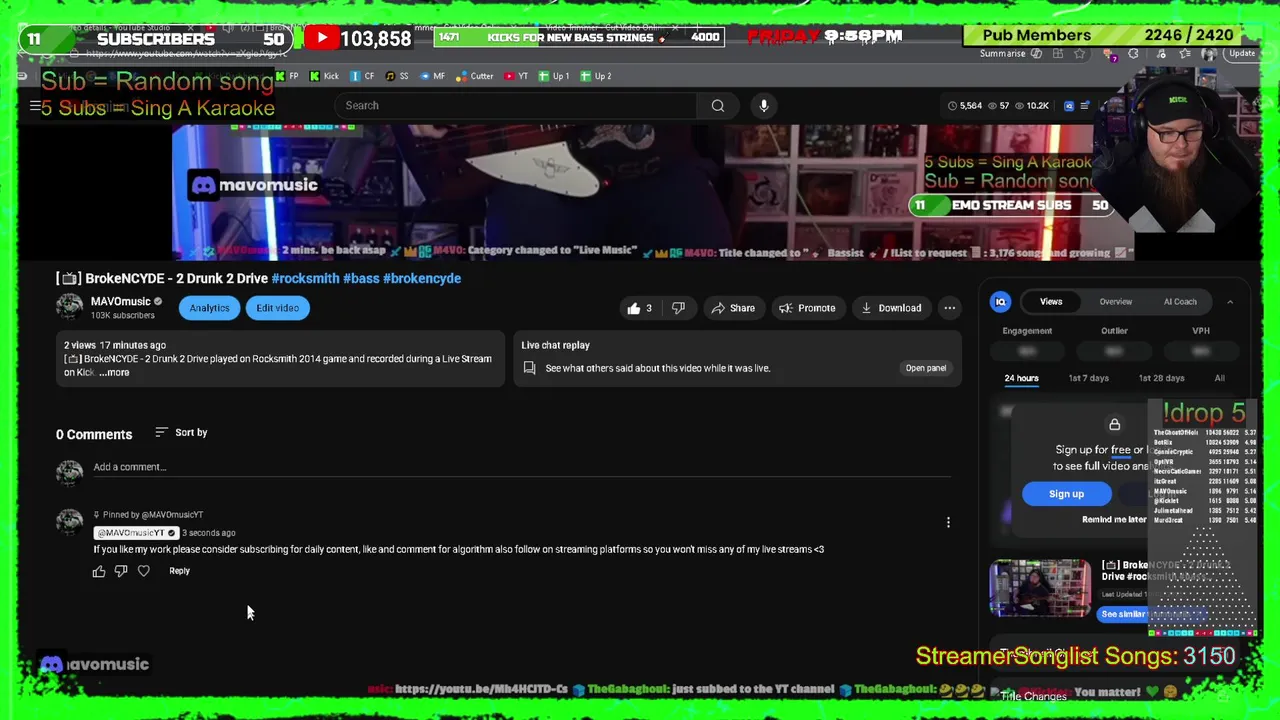Viewport: 1280px width, 720px height.
Task: Select the 24 hours range tab
Action: pyautogui.click(x=1021, y=378)
